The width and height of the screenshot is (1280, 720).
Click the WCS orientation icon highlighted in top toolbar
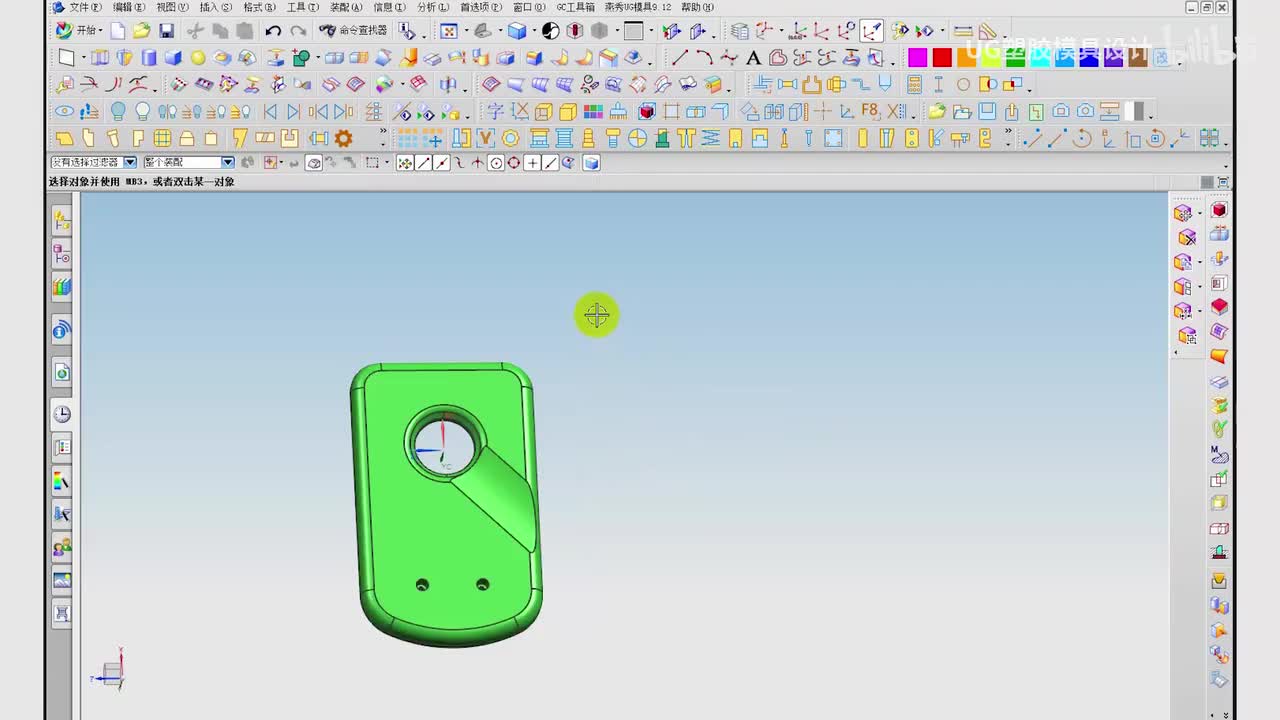click(x=872, y=31)
